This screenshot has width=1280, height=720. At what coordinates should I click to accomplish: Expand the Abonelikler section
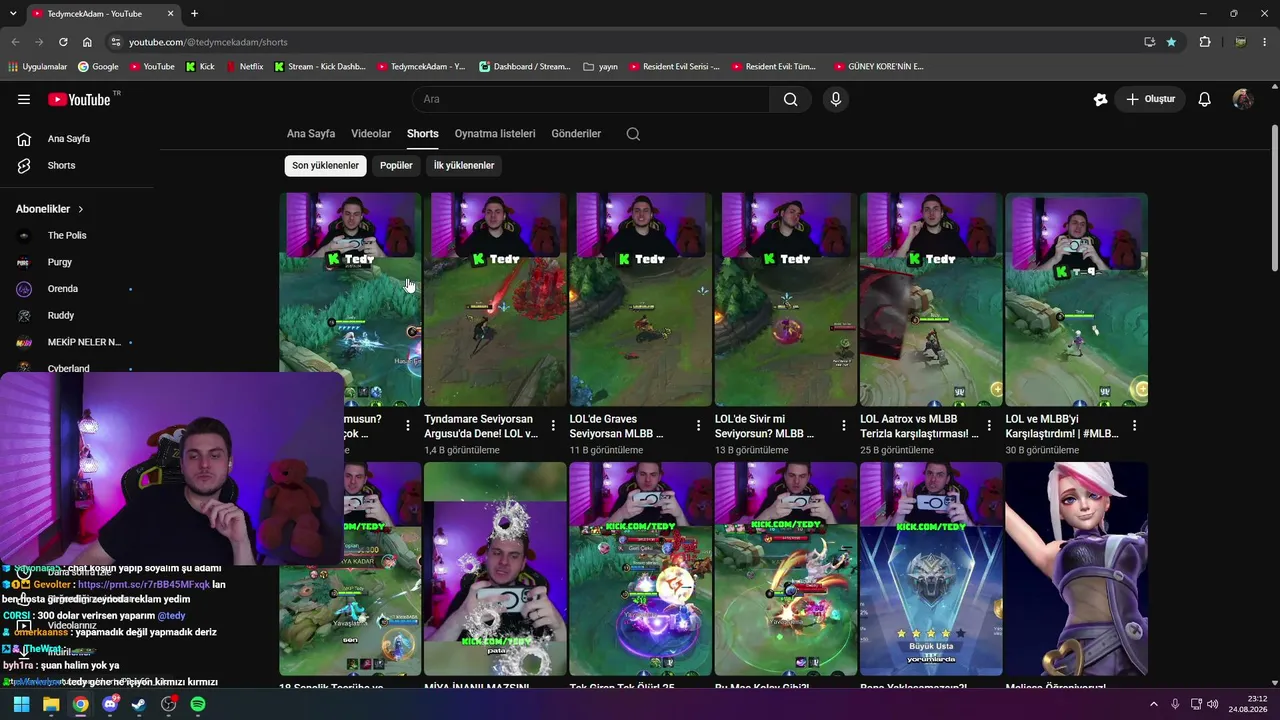50,209
